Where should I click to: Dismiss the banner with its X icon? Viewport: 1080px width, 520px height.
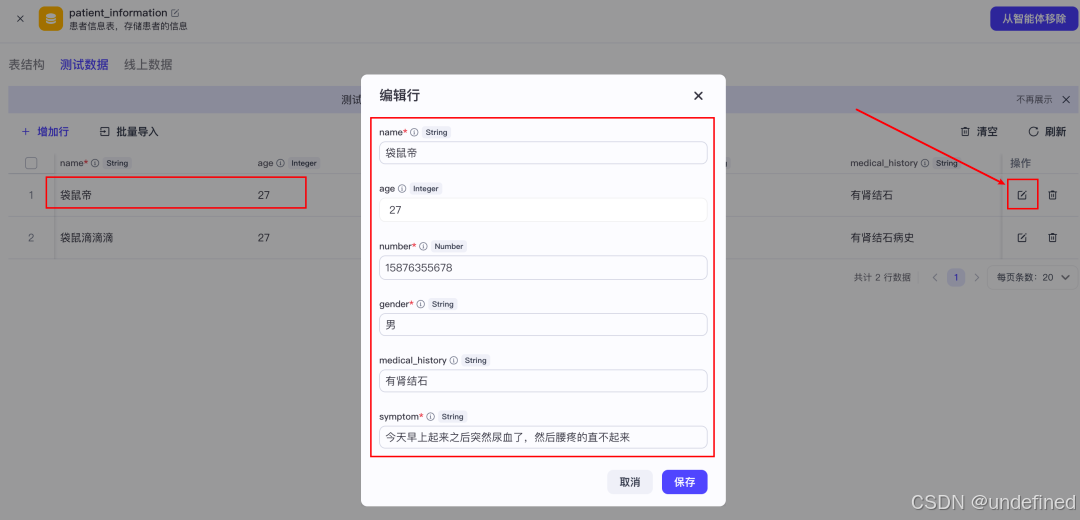pos(1066,100)
